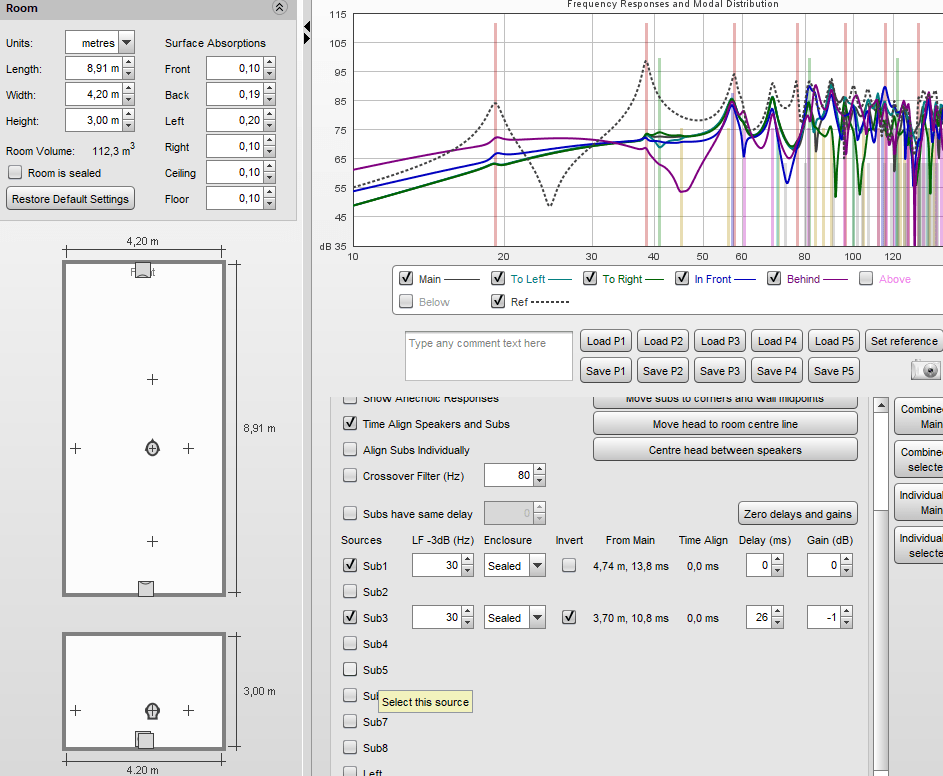The image size is (943, 776).
Task: Click Load P5 button
Action: coord(834,341)
